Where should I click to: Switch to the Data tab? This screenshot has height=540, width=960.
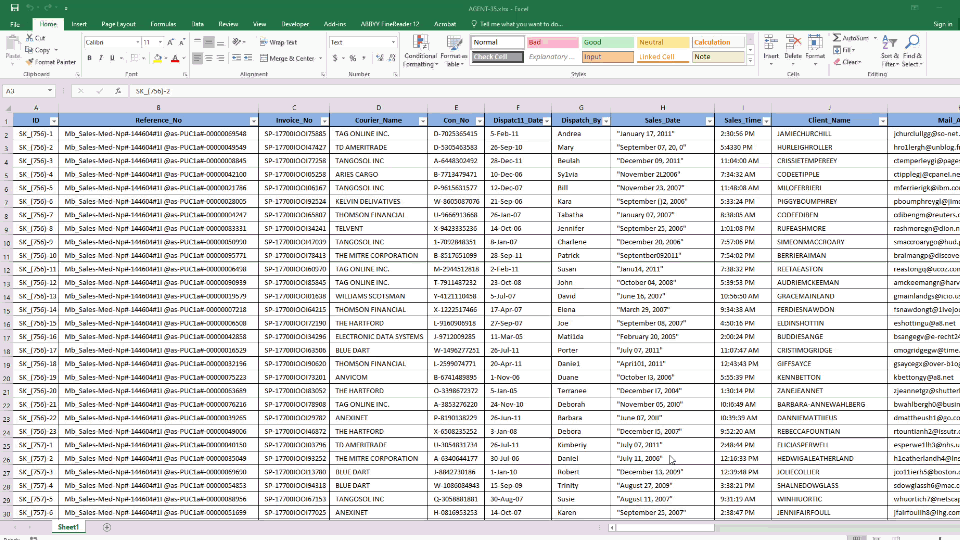coord(197,24)
